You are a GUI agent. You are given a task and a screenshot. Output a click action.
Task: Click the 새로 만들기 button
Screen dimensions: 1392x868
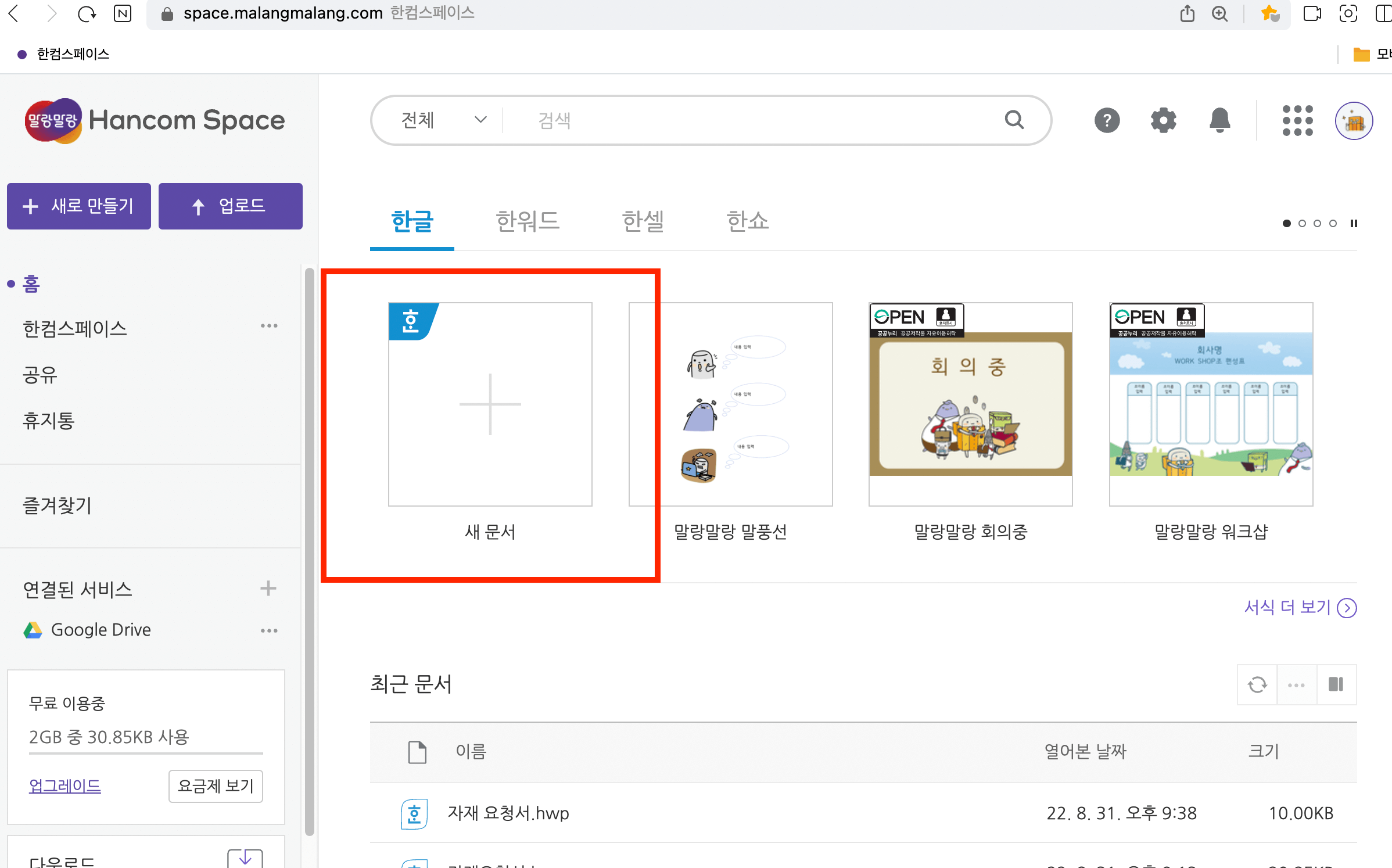click(x=79, y=206)
